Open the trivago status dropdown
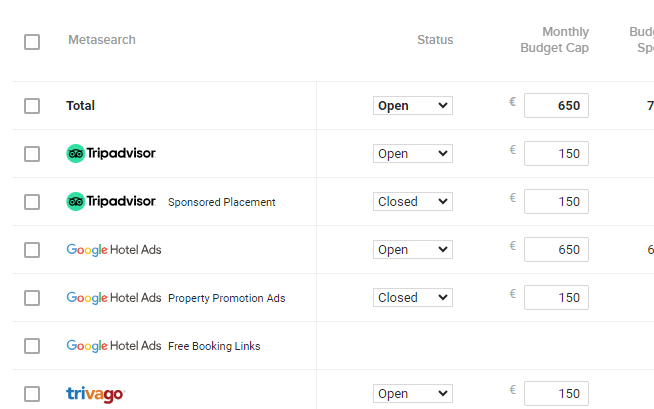The height and width of the screenshot is (409, 654). [x=412, y=394]
